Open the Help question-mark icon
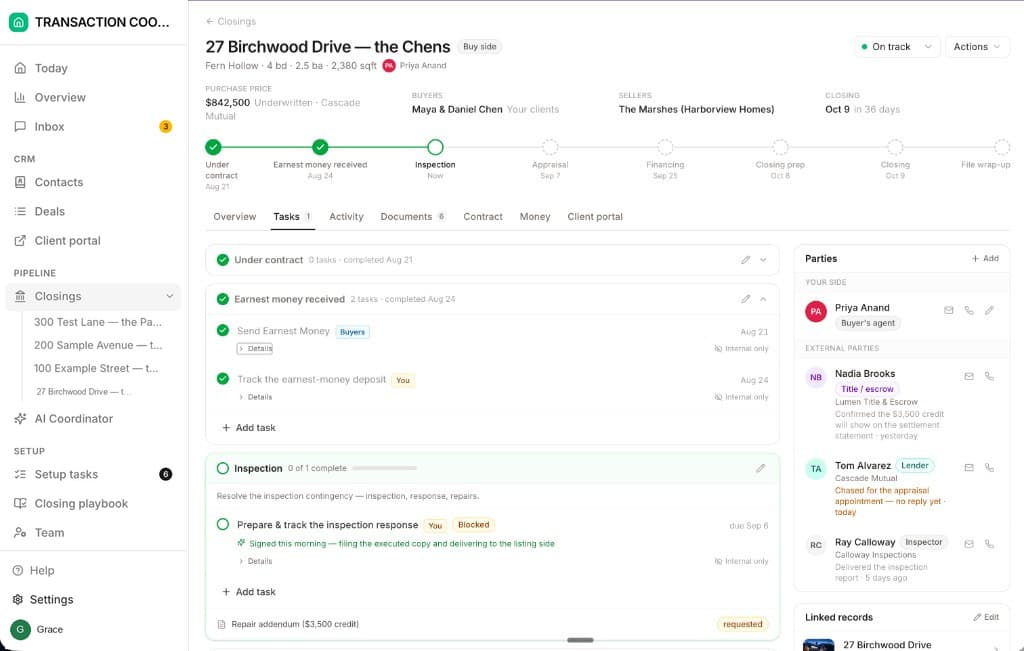This screenshot has width=1024, height=651. (18, 570)
